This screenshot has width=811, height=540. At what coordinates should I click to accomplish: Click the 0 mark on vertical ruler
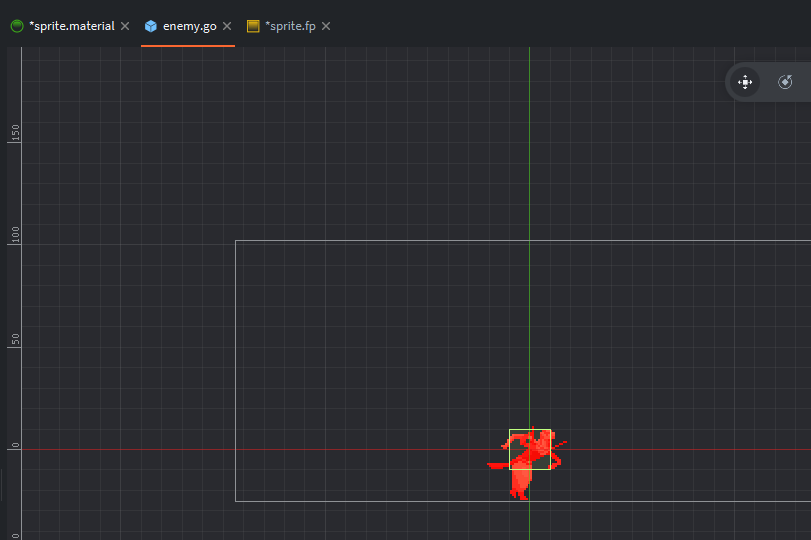click(14, 446)
